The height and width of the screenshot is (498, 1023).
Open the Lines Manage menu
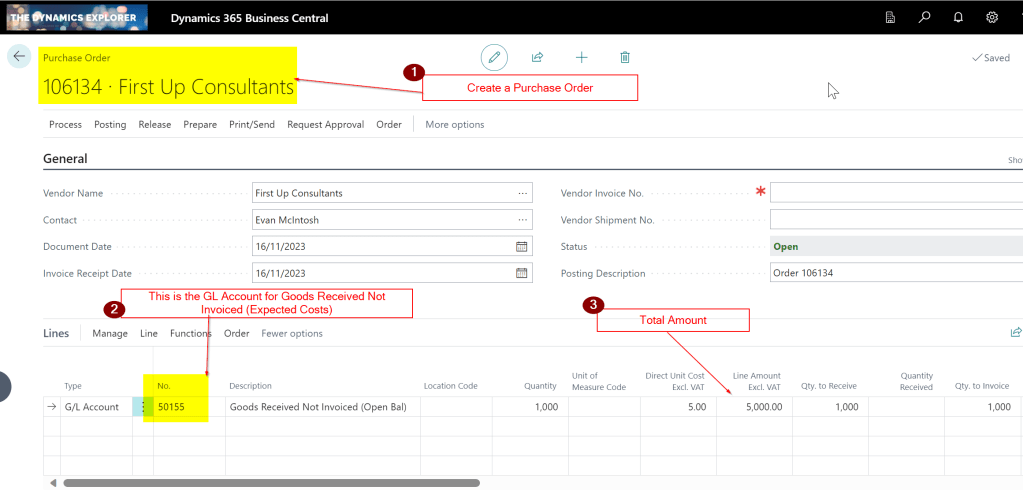point(110,333)
